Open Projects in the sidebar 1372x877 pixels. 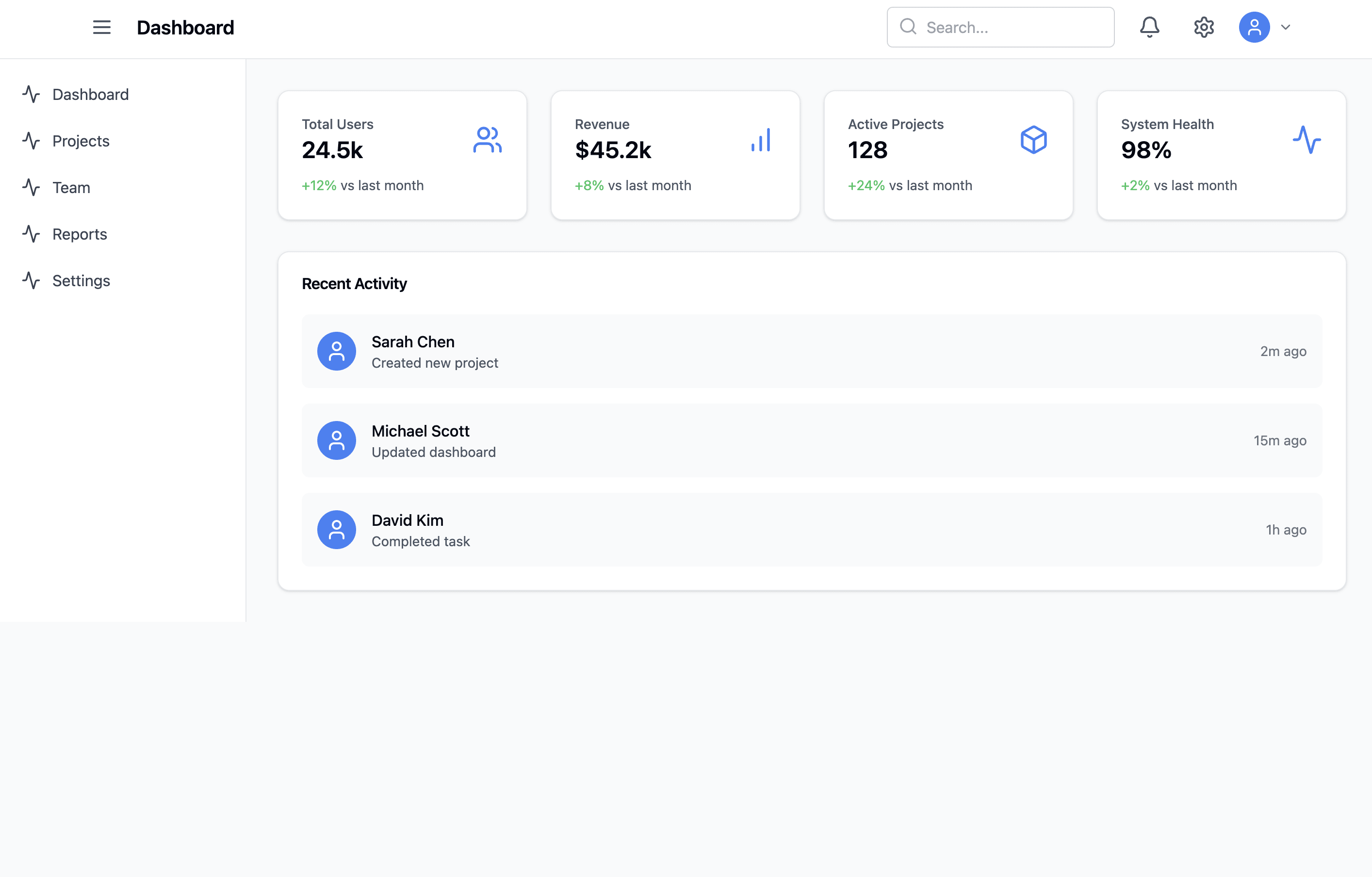[81, 141]
